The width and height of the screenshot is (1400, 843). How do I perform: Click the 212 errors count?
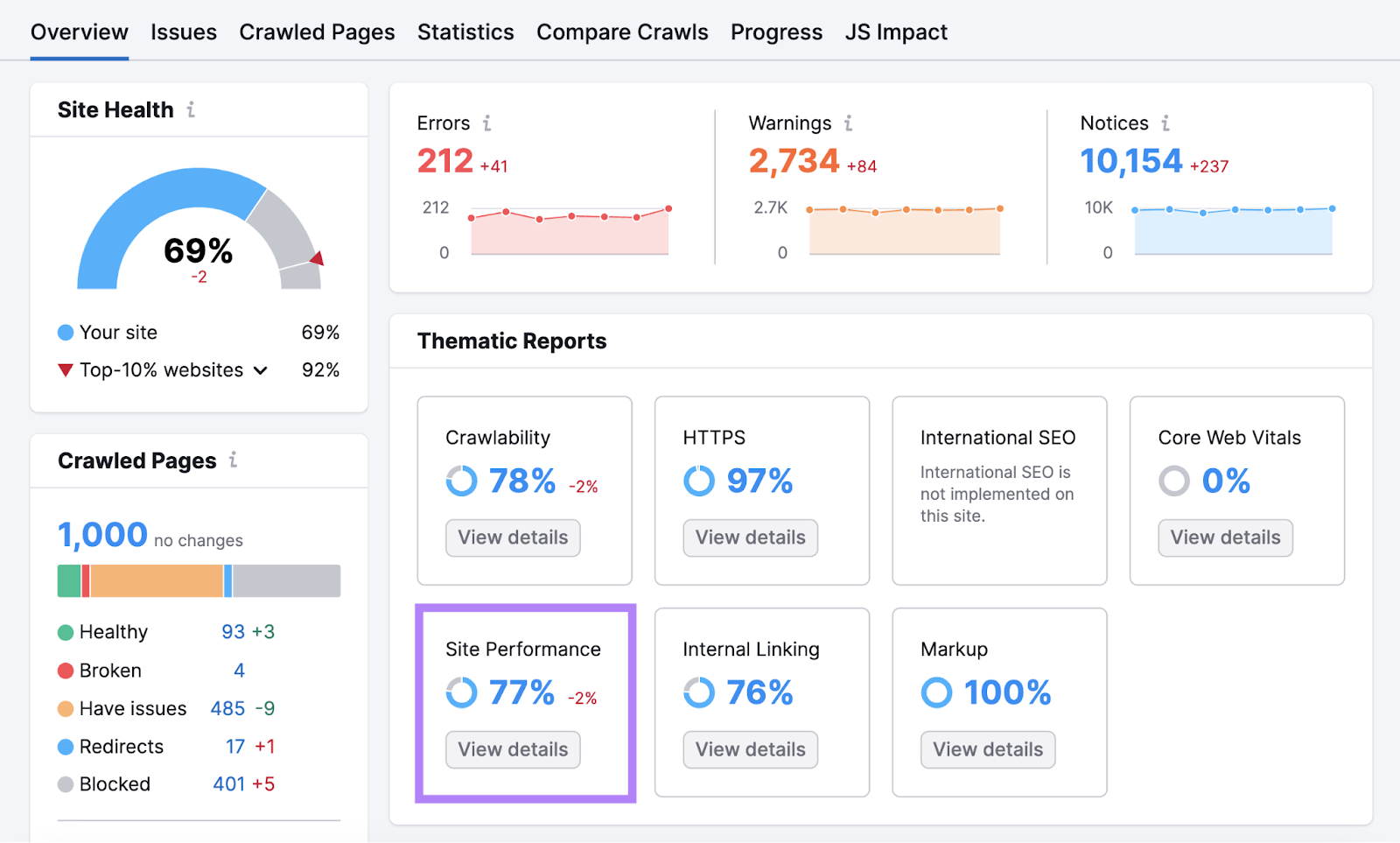445,161
